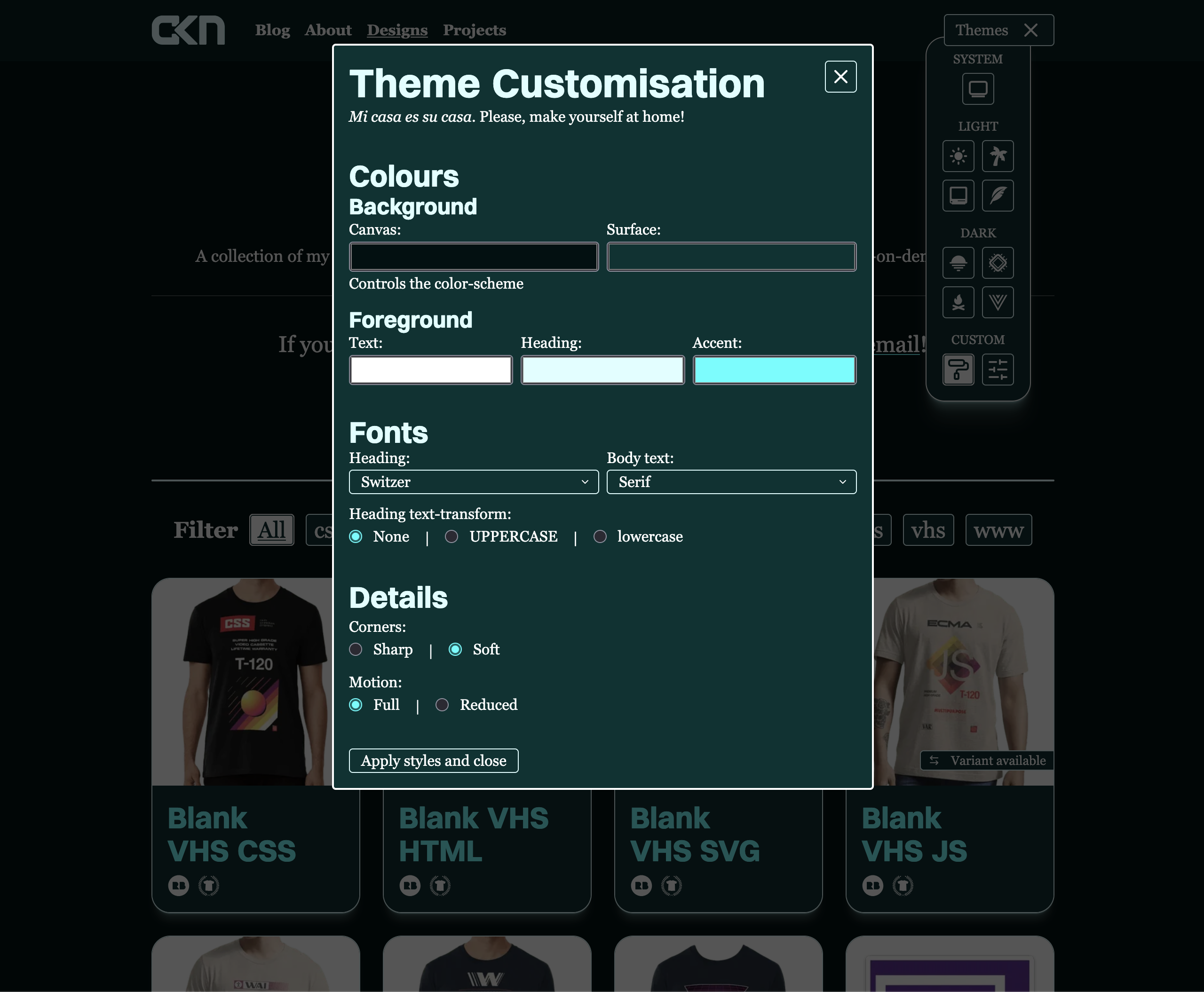Go to the Blog nav item

pyautogui.click(x=272, y=30)
